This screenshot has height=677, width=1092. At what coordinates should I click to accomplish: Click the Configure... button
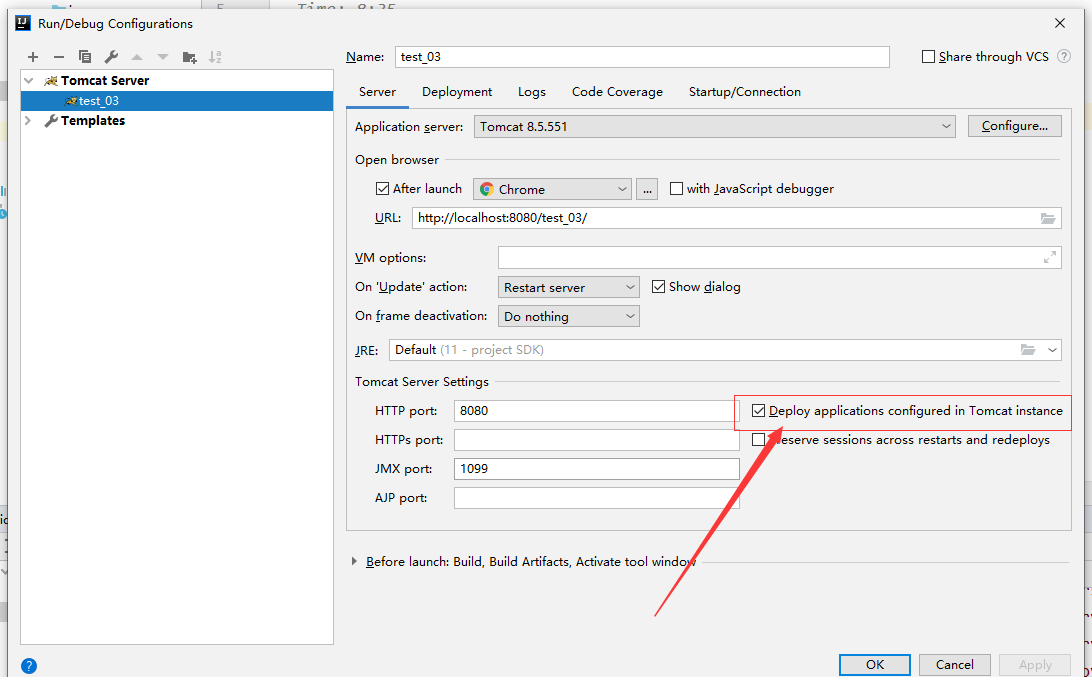point(1015,126)
